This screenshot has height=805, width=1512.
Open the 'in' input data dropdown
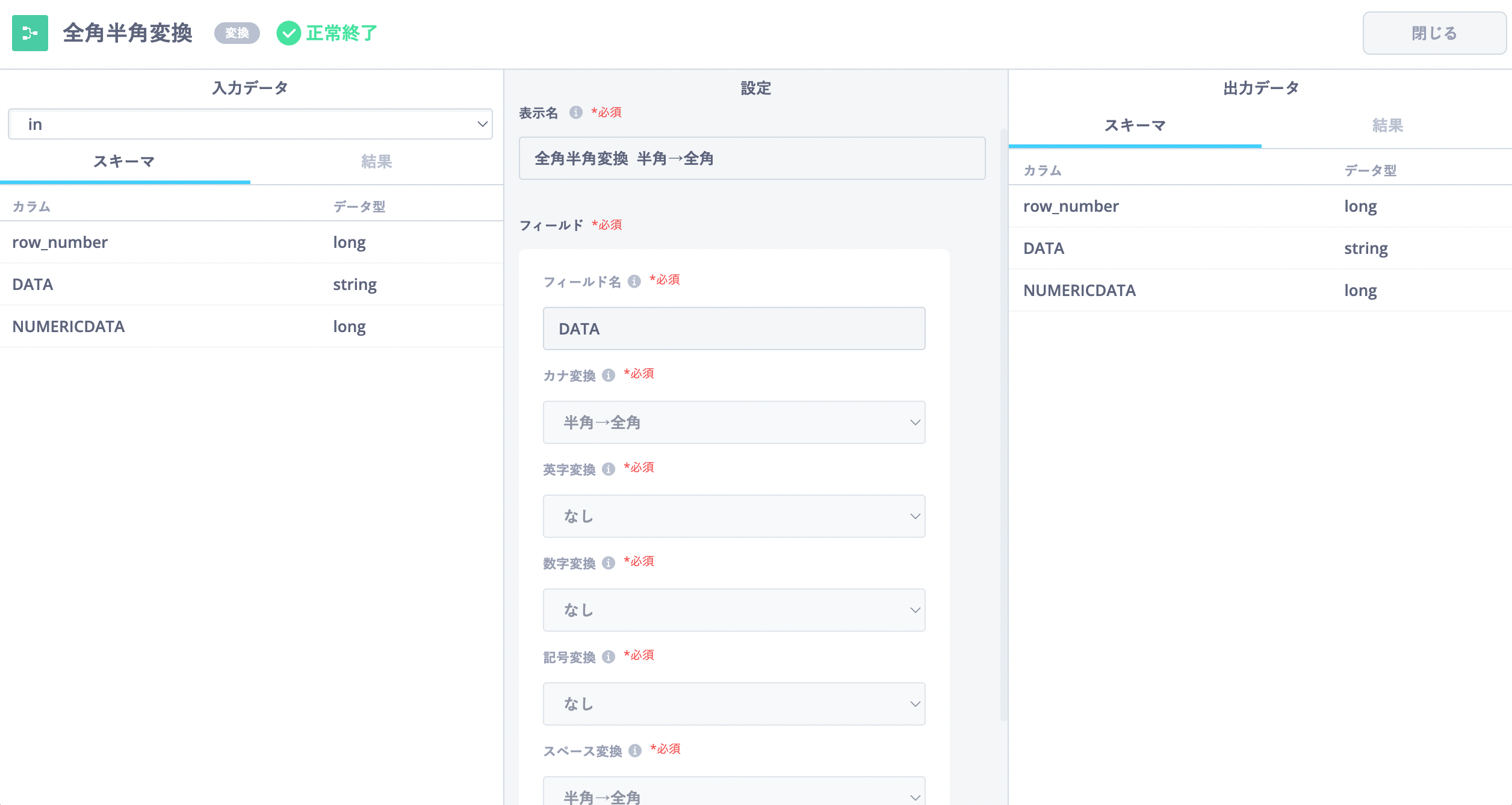pos(250,125)
